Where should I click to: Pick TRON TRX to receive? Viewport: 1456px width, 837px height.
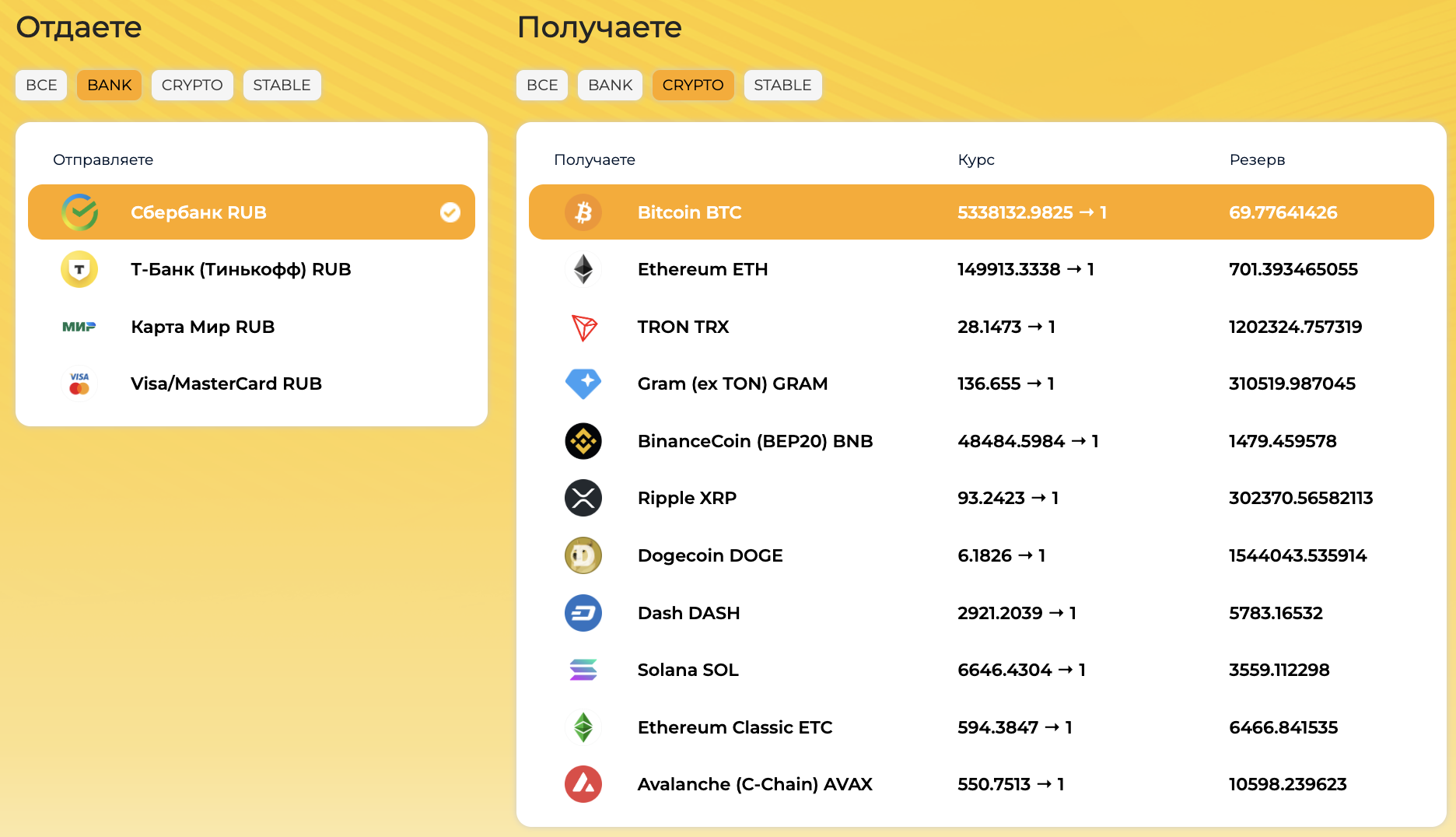point(982,327)
